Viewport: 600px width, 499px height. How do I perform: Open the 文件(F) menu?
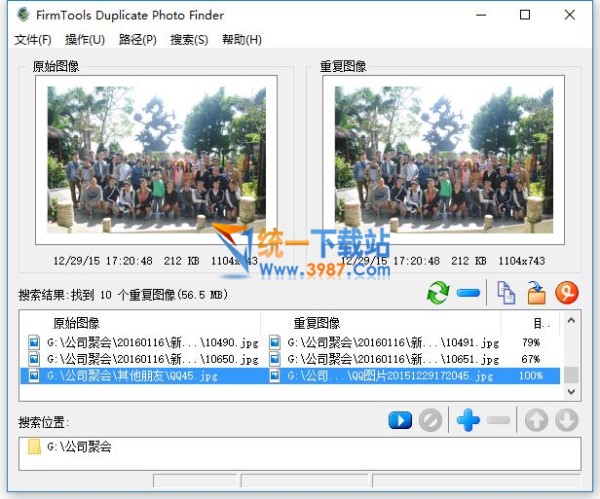33,40
